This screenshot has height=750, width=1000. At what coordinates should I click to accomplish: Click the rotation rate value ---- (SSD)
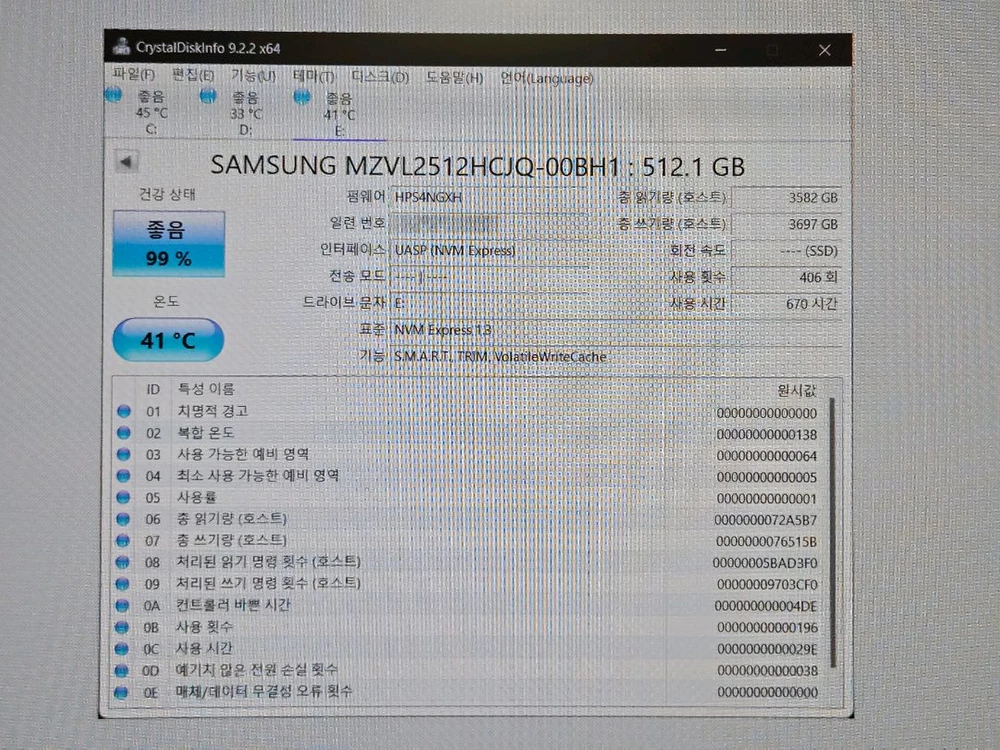tap(786, 251)
